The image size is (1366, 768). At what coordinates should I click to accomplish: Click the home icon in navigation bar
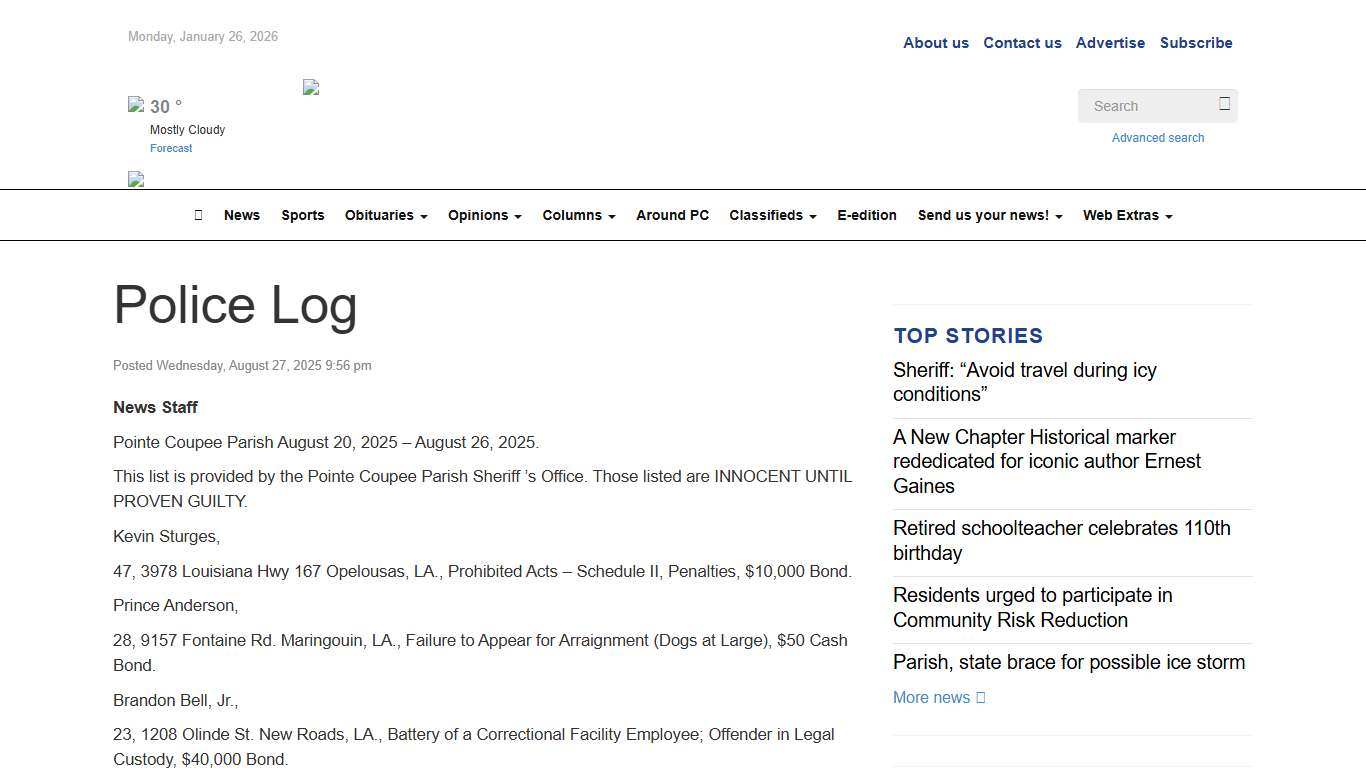(198, 215)
